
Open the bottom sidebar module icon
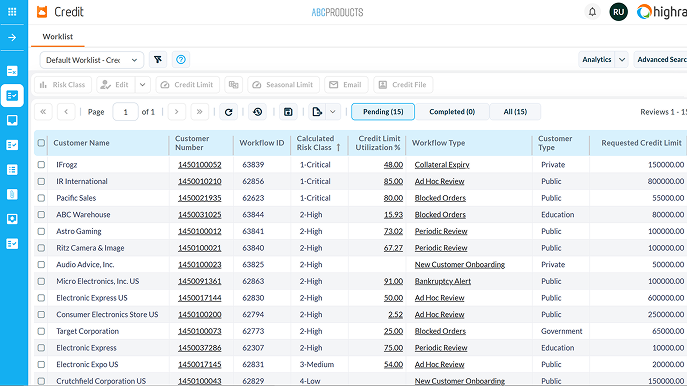12,244
